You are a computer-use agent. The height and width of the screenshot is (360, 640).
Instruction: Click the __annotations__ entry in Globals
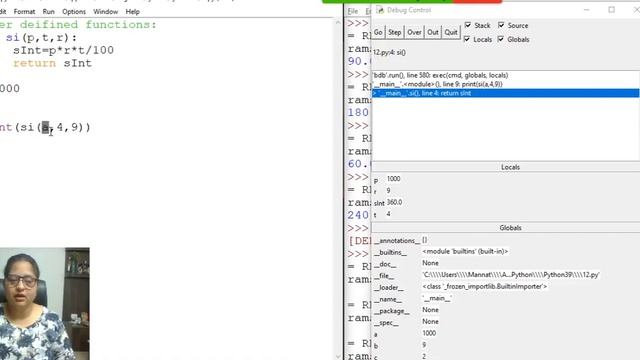pos(396,241)
